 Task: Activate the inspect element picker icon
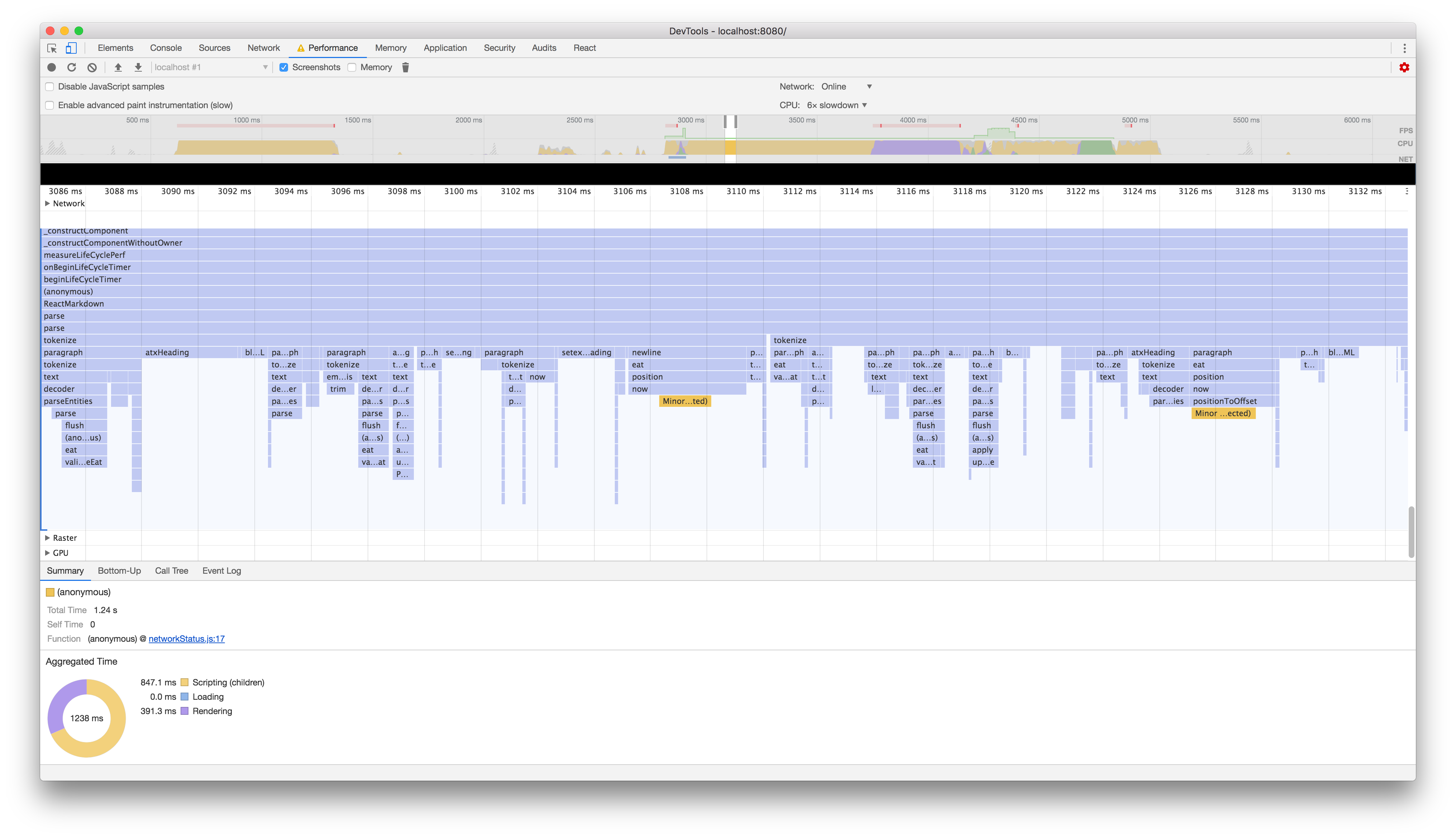[x=52, y=48]
